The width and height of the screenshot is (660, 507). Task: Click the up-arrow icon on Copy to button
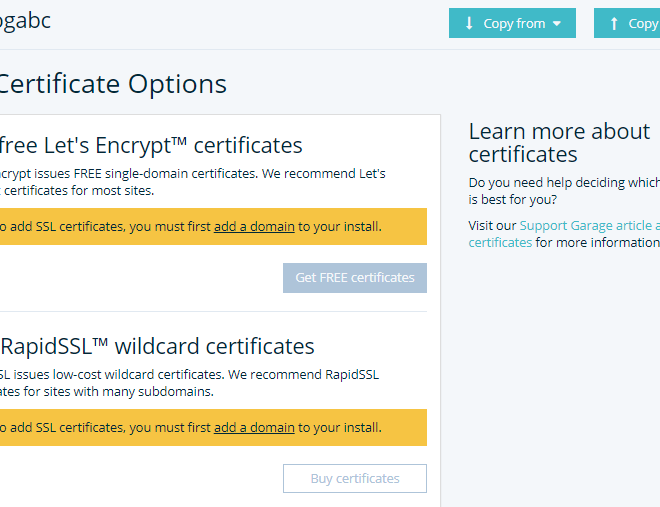click(614, 24)
